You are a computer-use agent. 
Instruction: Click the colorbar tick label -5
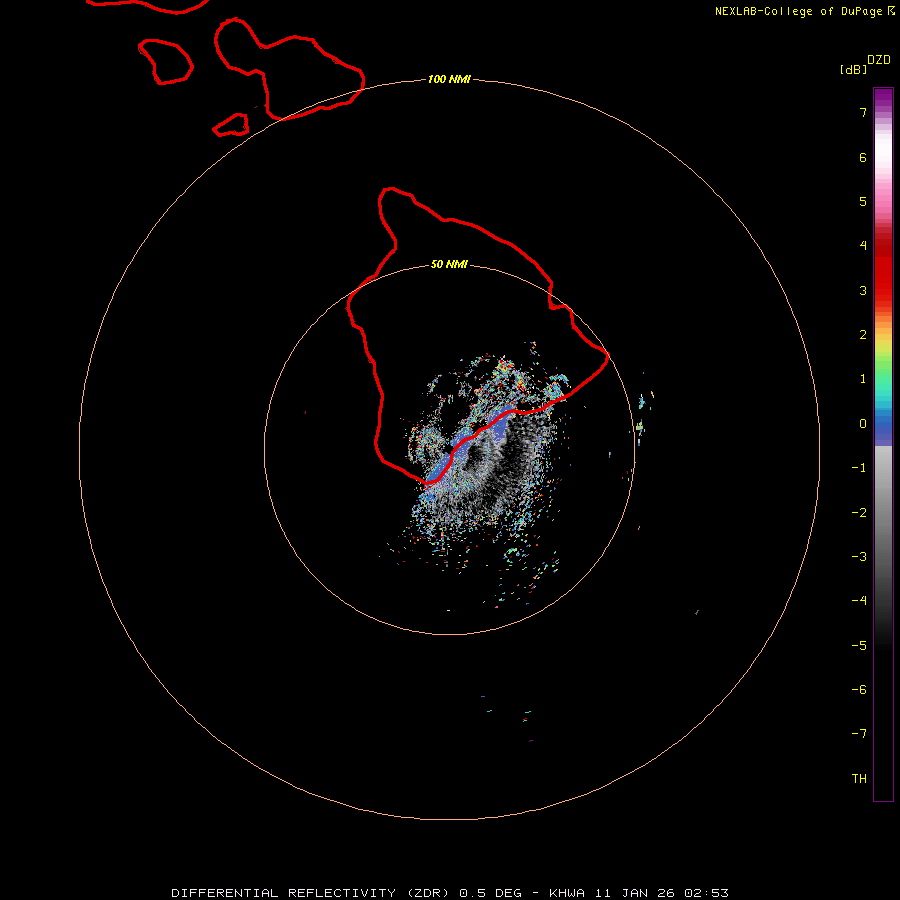[859, 646]
